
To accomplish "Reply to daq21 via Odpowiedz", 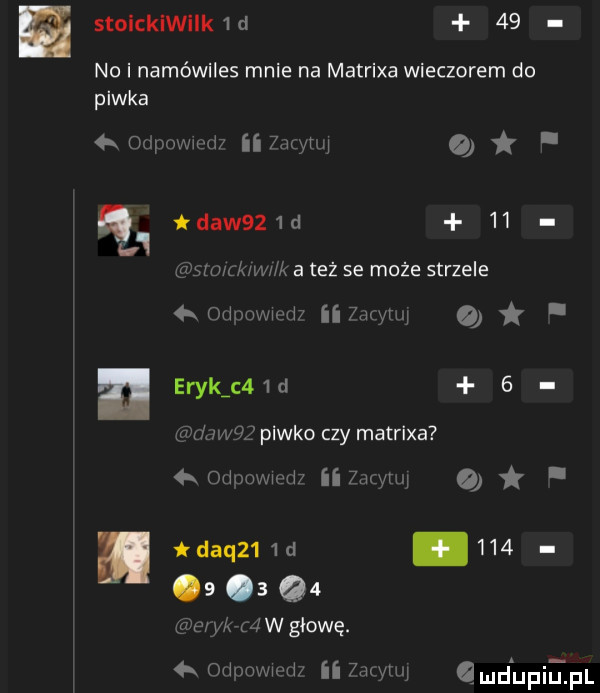I will pyautogui.click(x=239, y=670).
